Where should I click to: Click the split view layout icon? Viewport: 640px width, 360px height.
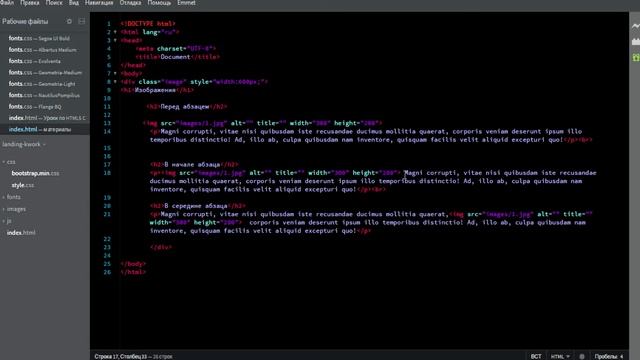click(x=82, y=21)
